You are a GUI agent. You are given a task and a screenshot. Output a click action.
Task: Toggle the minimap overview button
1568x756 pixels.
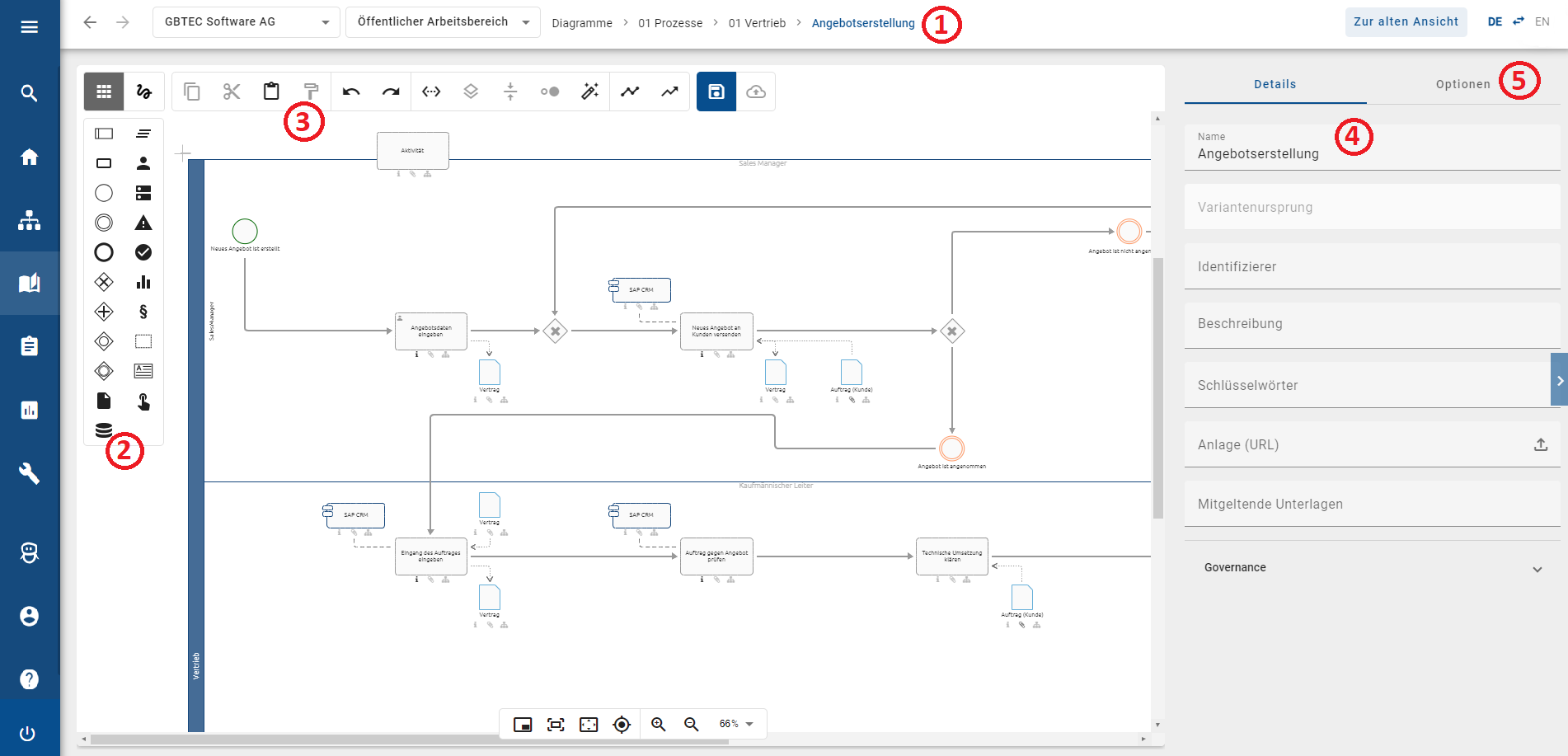point(523,724)
